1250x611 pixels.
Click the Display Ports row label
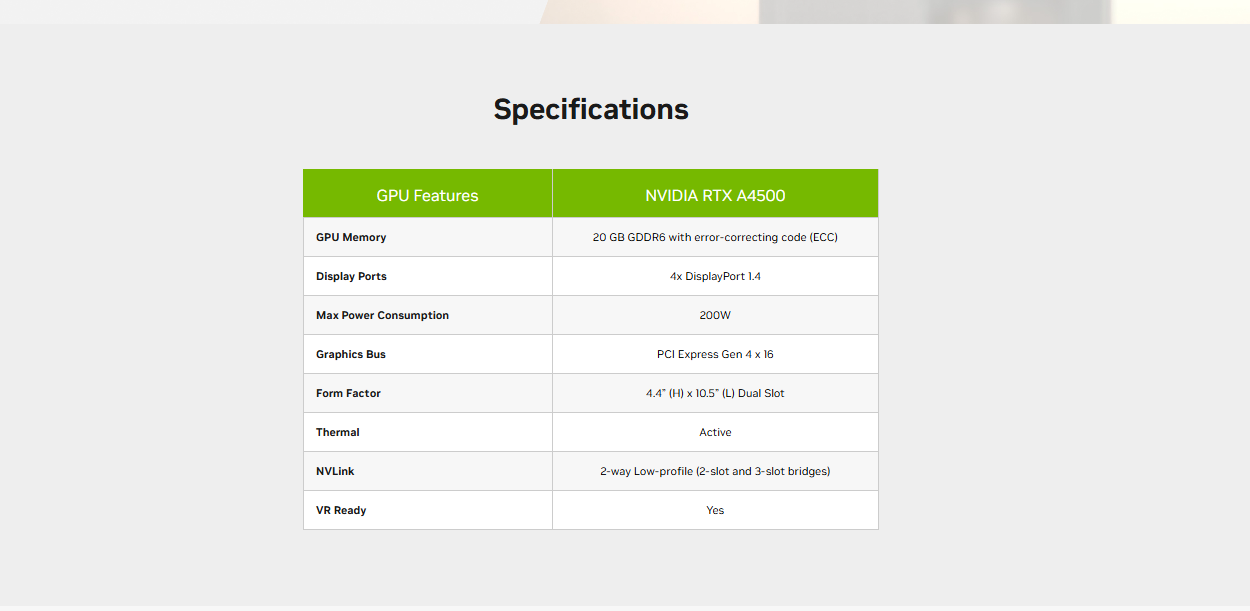351,276
